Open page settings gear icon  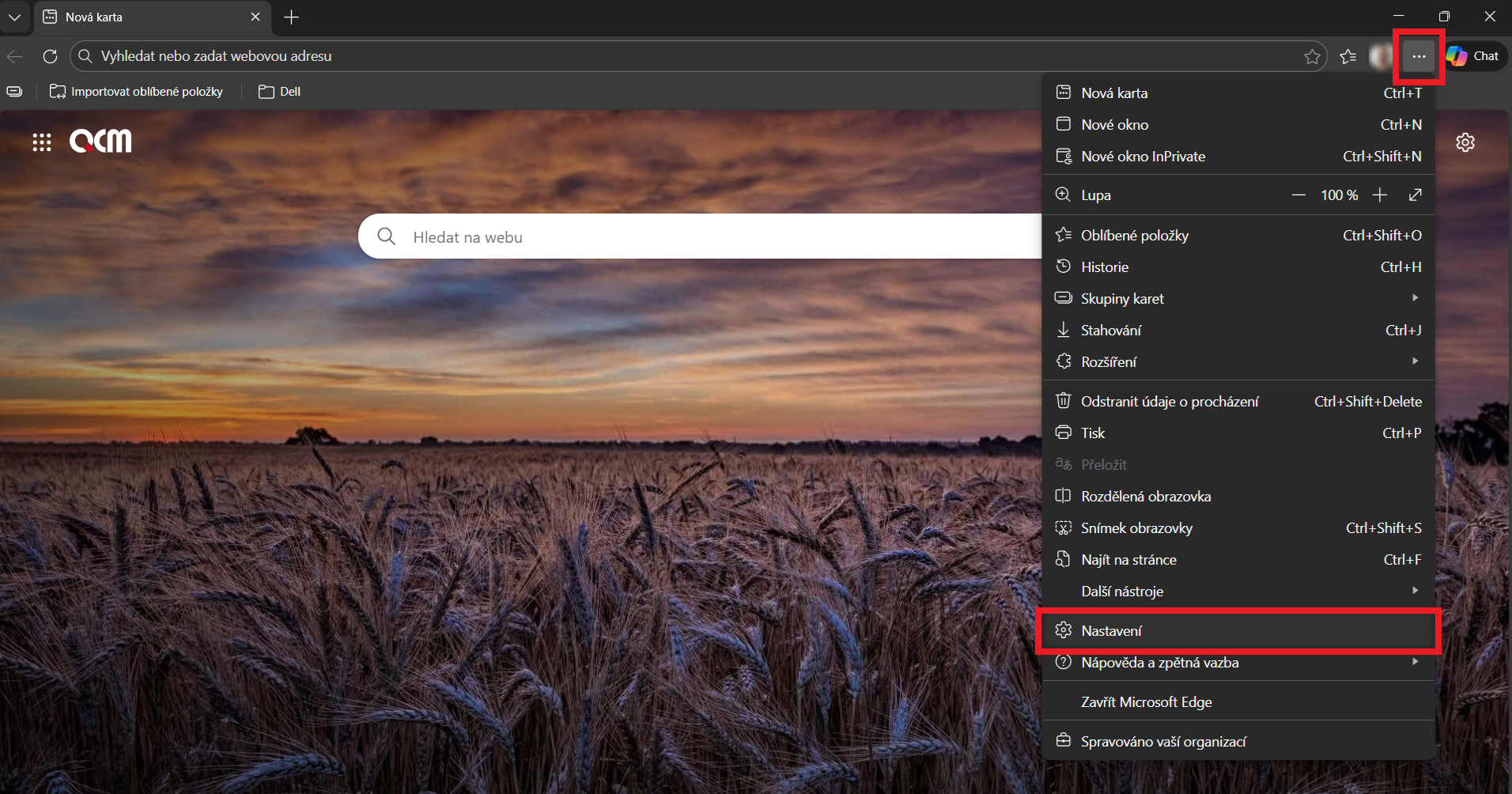tap(1465, 142)
